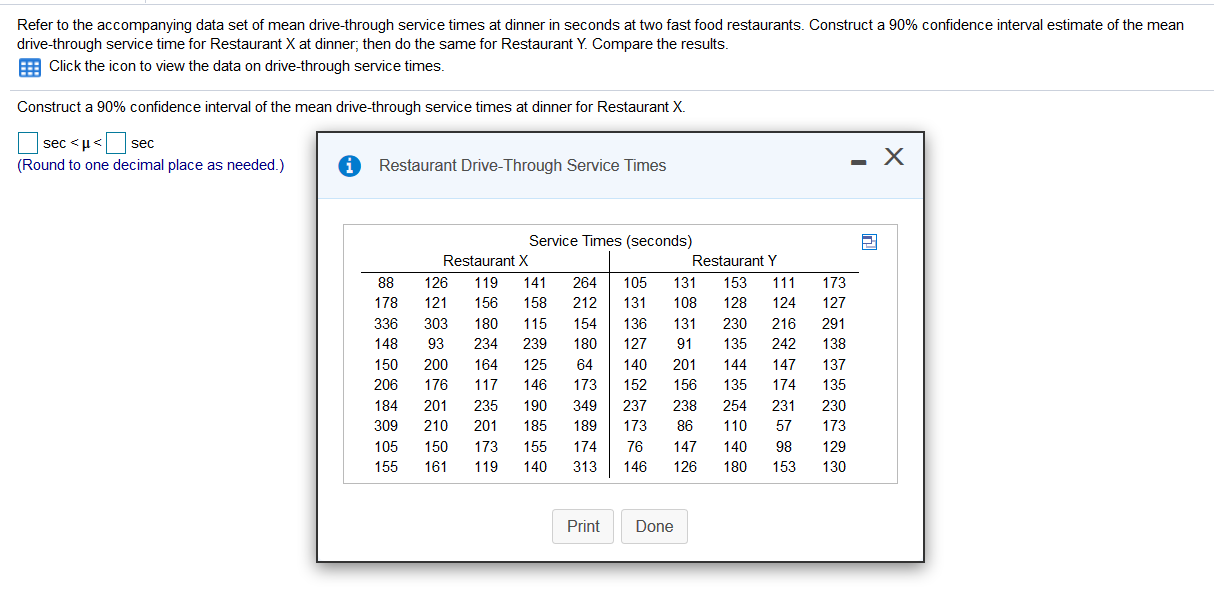Click cell 144 in Restaurant Y
Viewport: 1214px width, 594px height.
735,365
